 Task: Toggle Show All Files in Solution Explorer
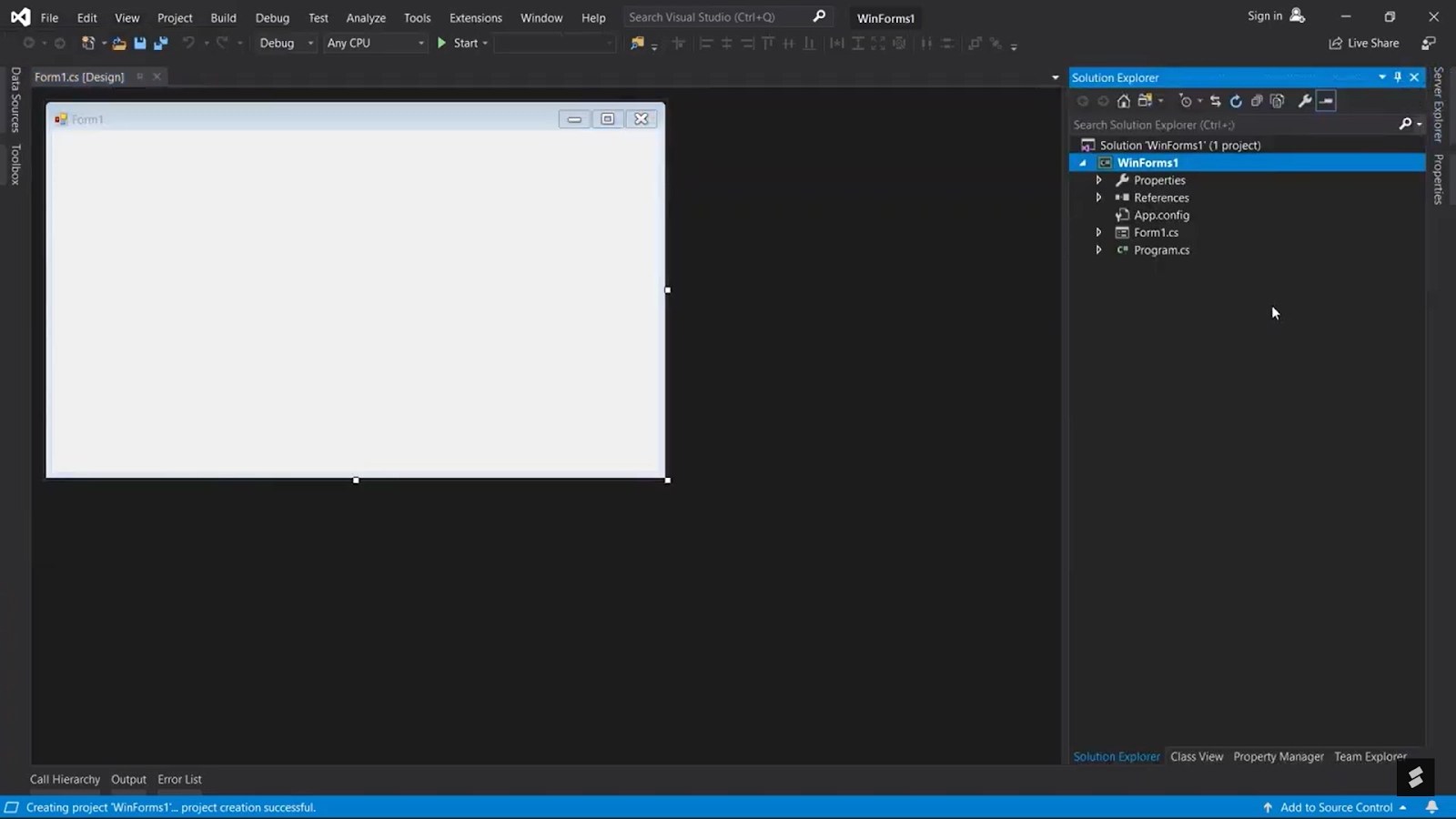(1278, 101)
